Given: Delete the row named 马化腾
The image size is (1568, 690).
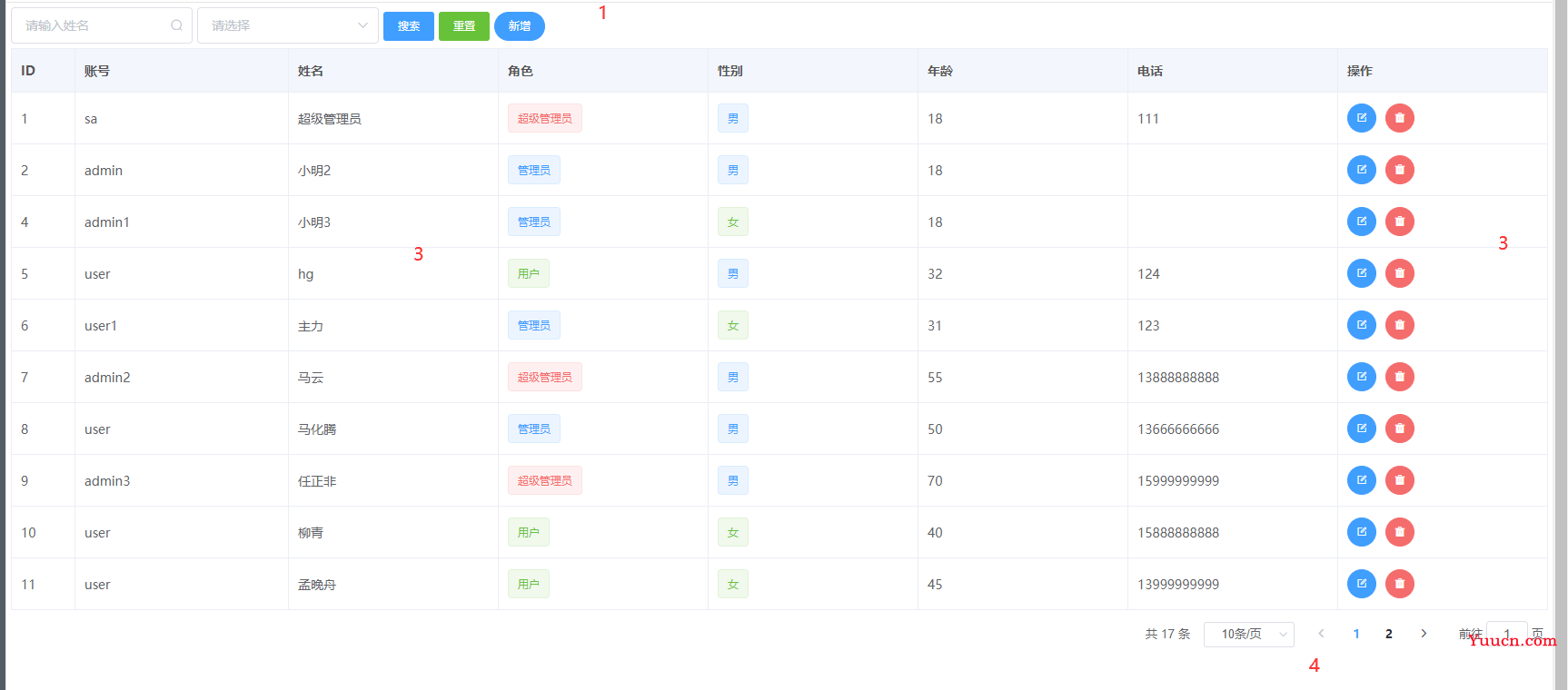Looking at the screenshot, I should (x=1399, y=429).
